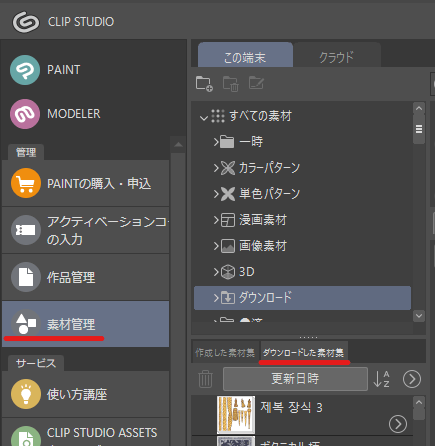Delete the selected material folder
The width and height of the screenshot is (435, 446).
(x=230, y=84)
